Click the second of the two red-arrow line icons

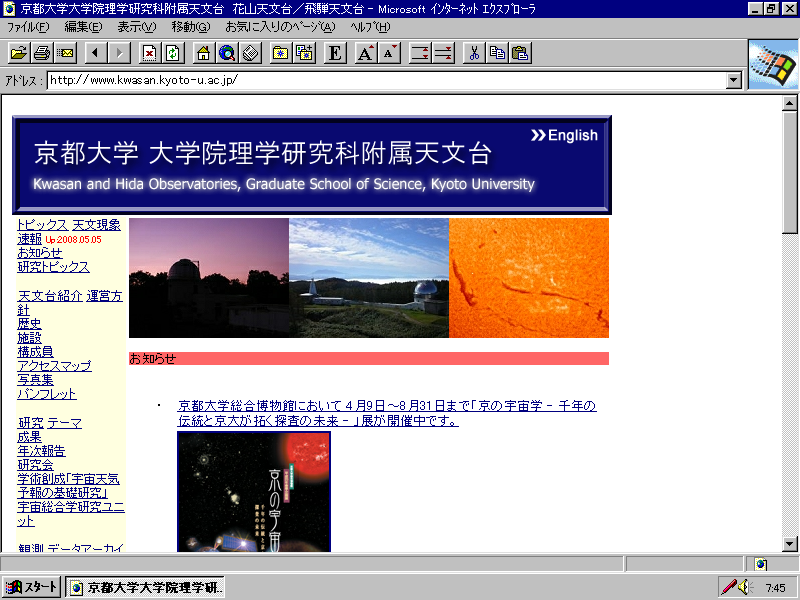click(x=443, y=53)
